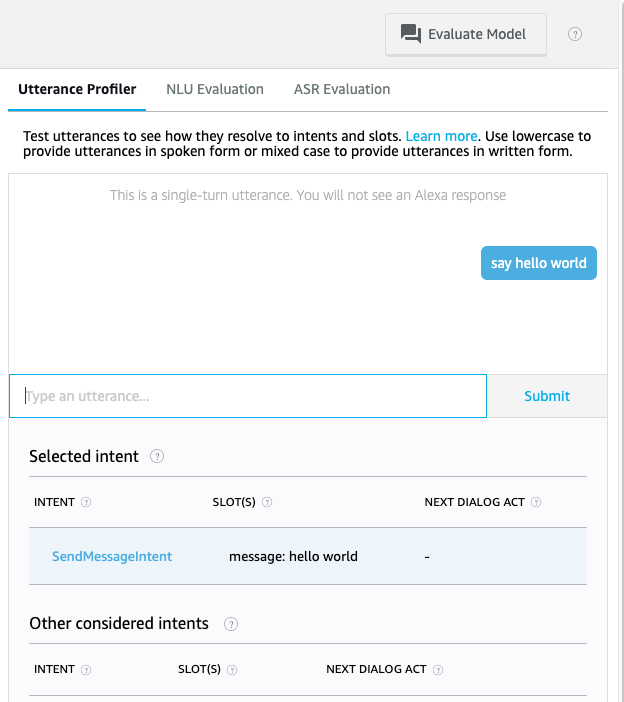
Task: Switch to the Utterance Profiler tab
Action: coord(77,89)
